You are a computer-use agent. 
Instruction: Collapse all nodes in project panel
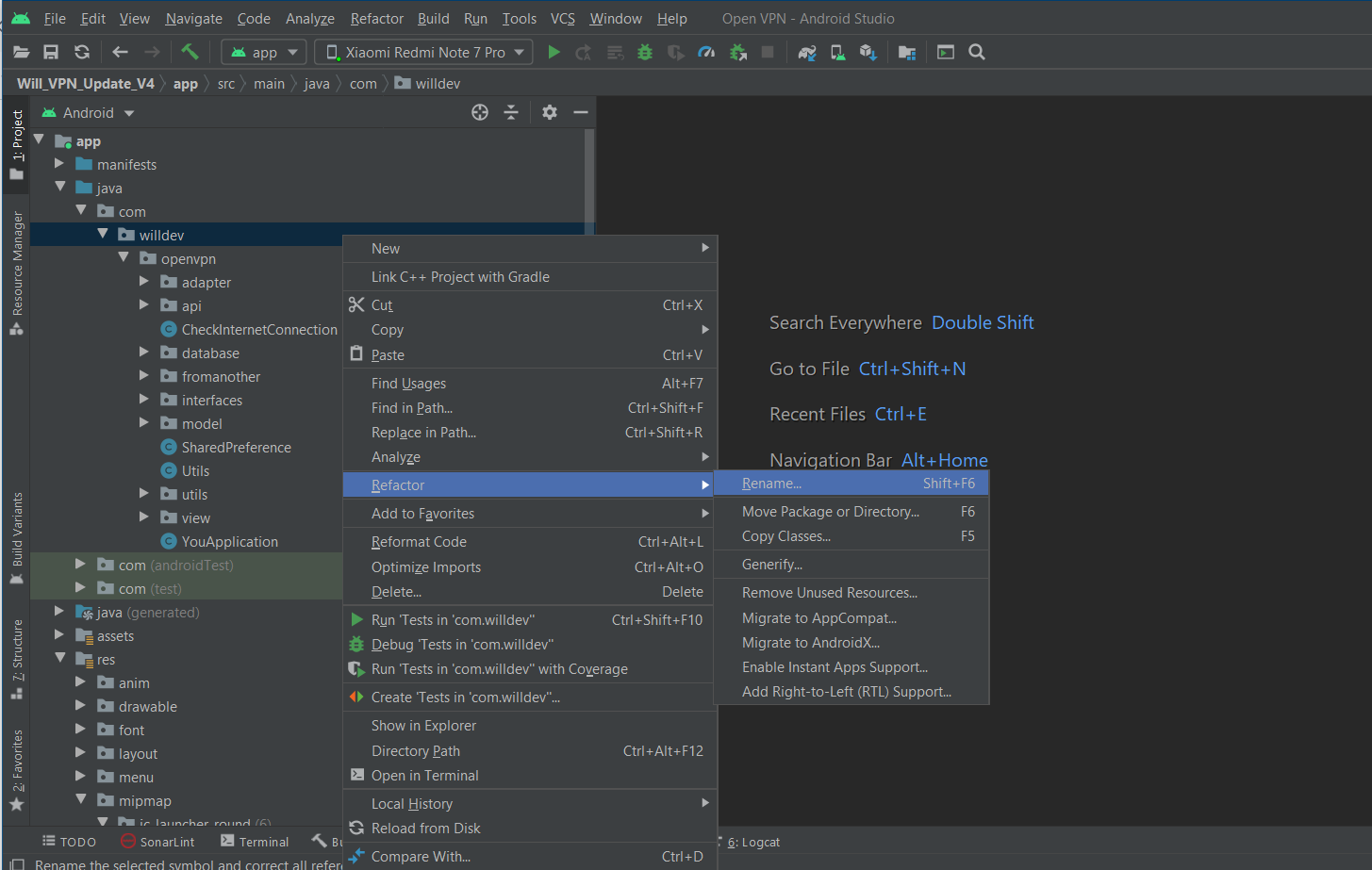511,112
